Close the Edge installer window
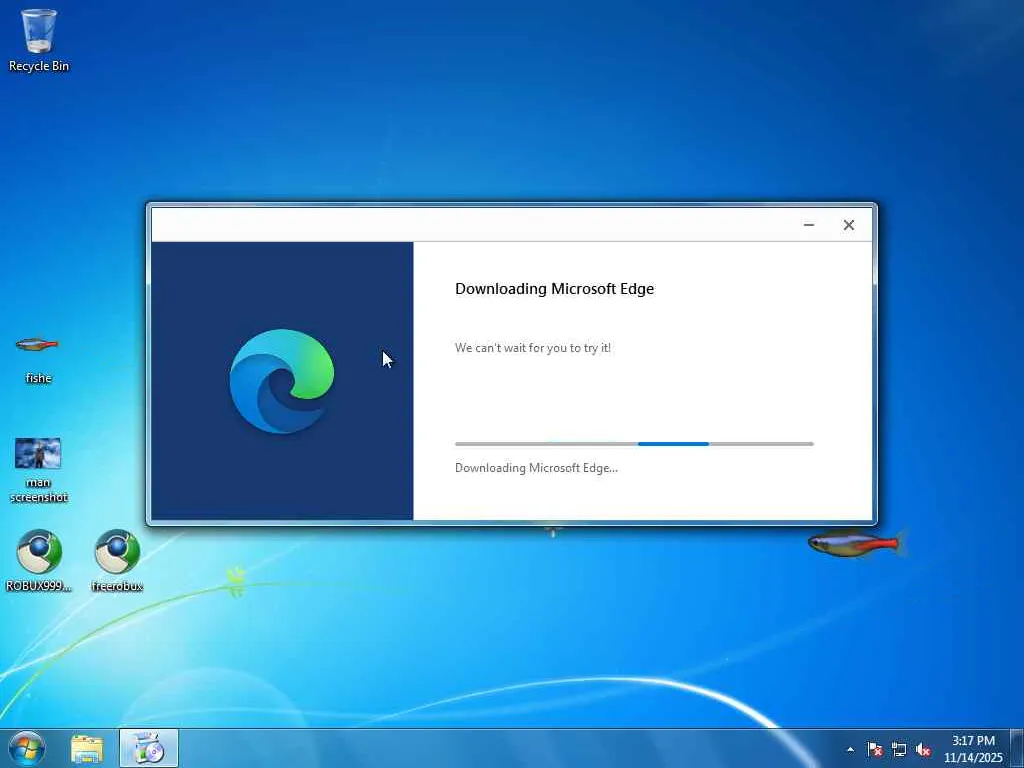 [x=848, y=225]
